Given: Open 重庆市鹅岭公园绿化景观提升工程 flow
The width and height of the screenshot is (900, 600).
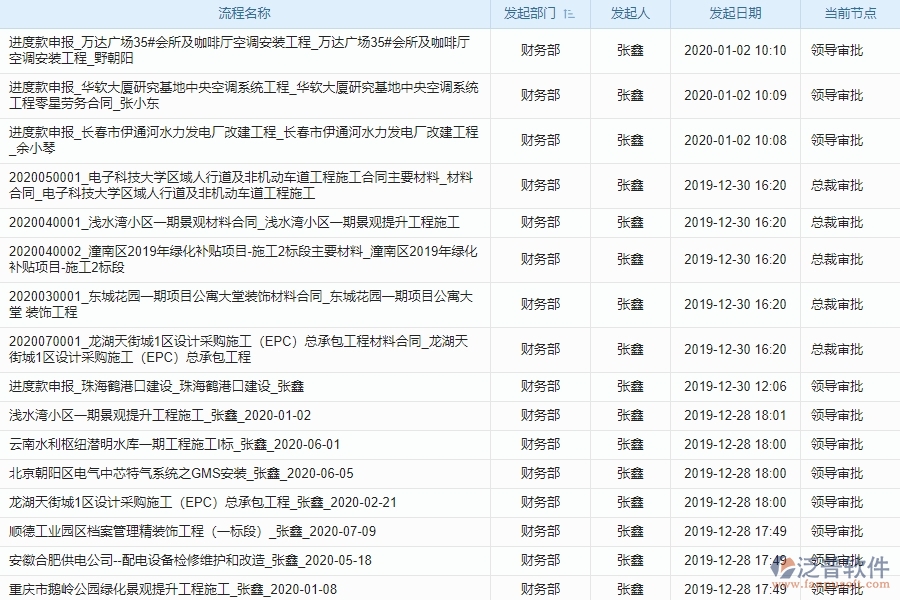Looking at the screenshot, I should tap(177, 583).
